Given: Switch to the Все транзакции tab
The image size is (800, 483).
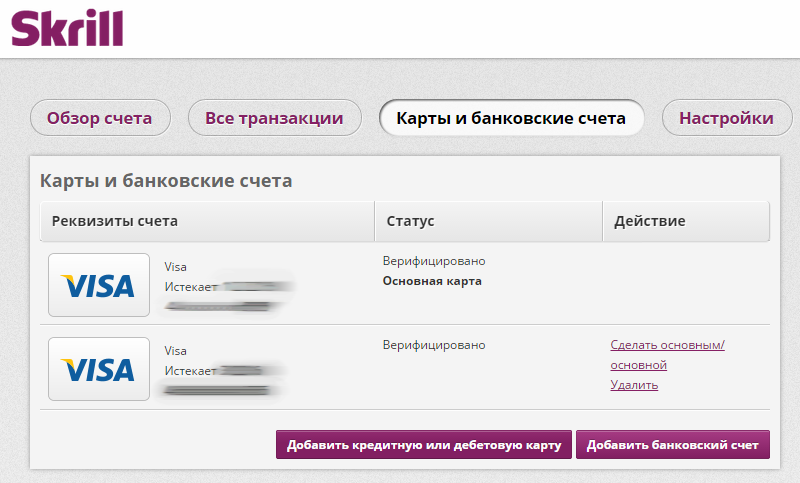Looking at the screenshot, I should (274, 119).
